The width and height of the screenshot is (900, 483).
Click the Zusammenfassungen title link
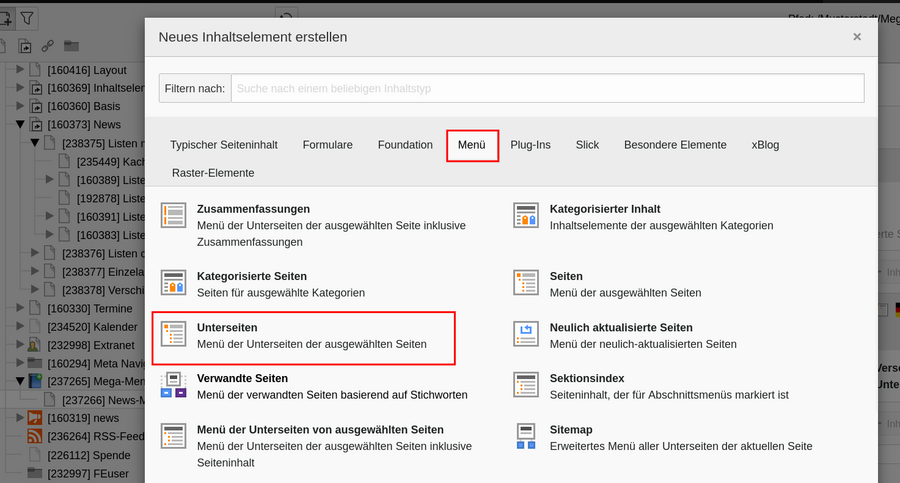pos(253,209)
